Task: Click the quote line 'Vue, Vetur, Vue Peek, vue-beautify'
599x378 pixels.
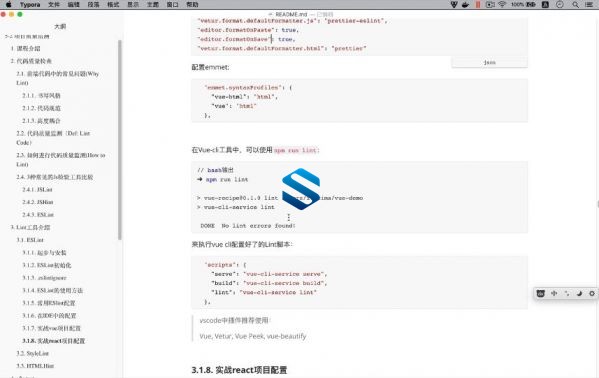Action: coord(253,336)
